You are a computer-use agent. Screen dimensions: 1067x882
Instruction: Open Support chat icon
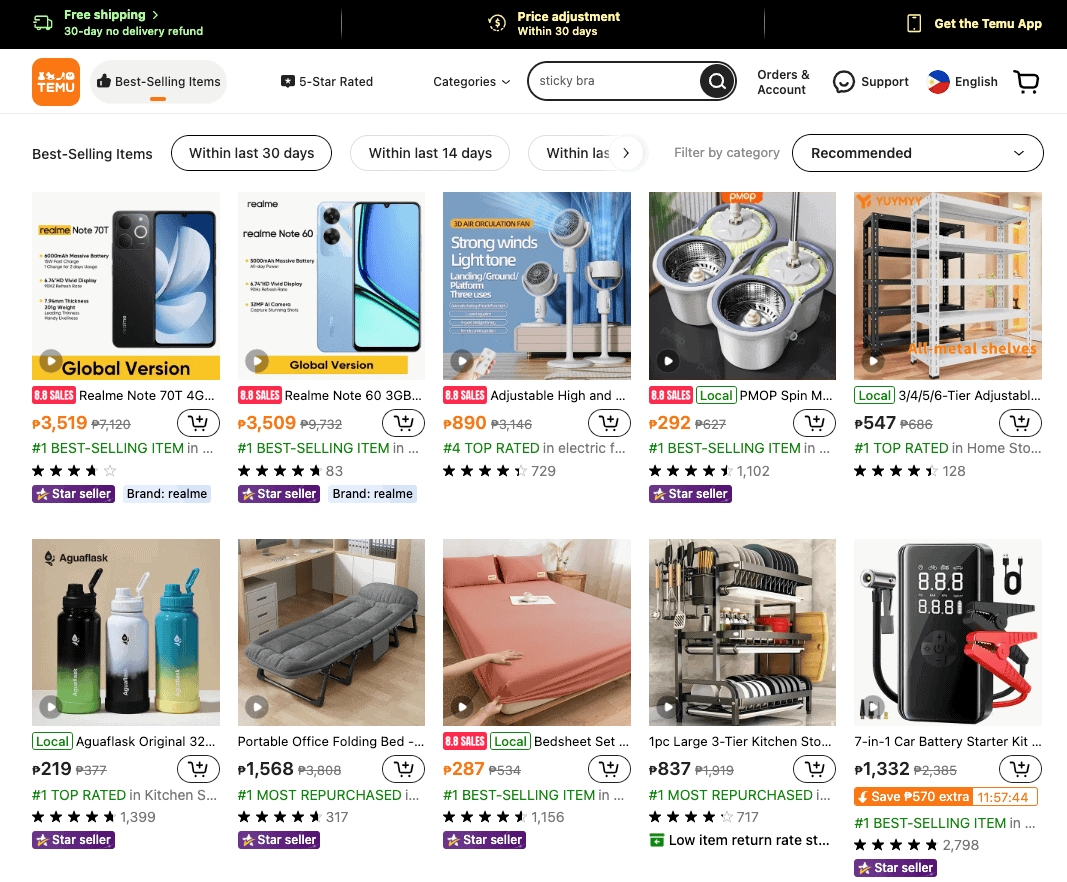point(845,81)
